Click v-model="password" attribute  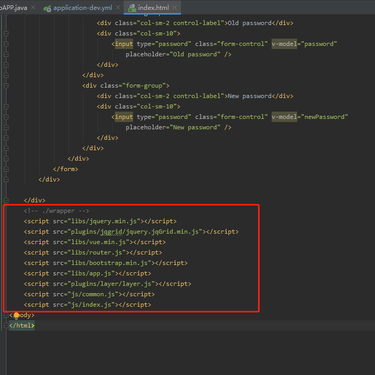click(x=304, y=44)
